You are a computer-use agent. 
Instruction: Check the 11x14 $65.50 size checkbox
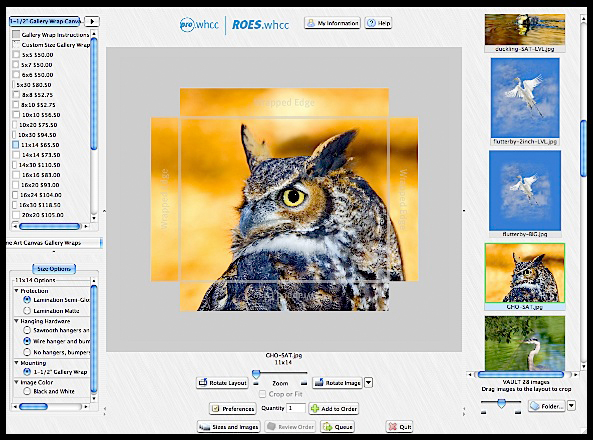tap(16, 145)
